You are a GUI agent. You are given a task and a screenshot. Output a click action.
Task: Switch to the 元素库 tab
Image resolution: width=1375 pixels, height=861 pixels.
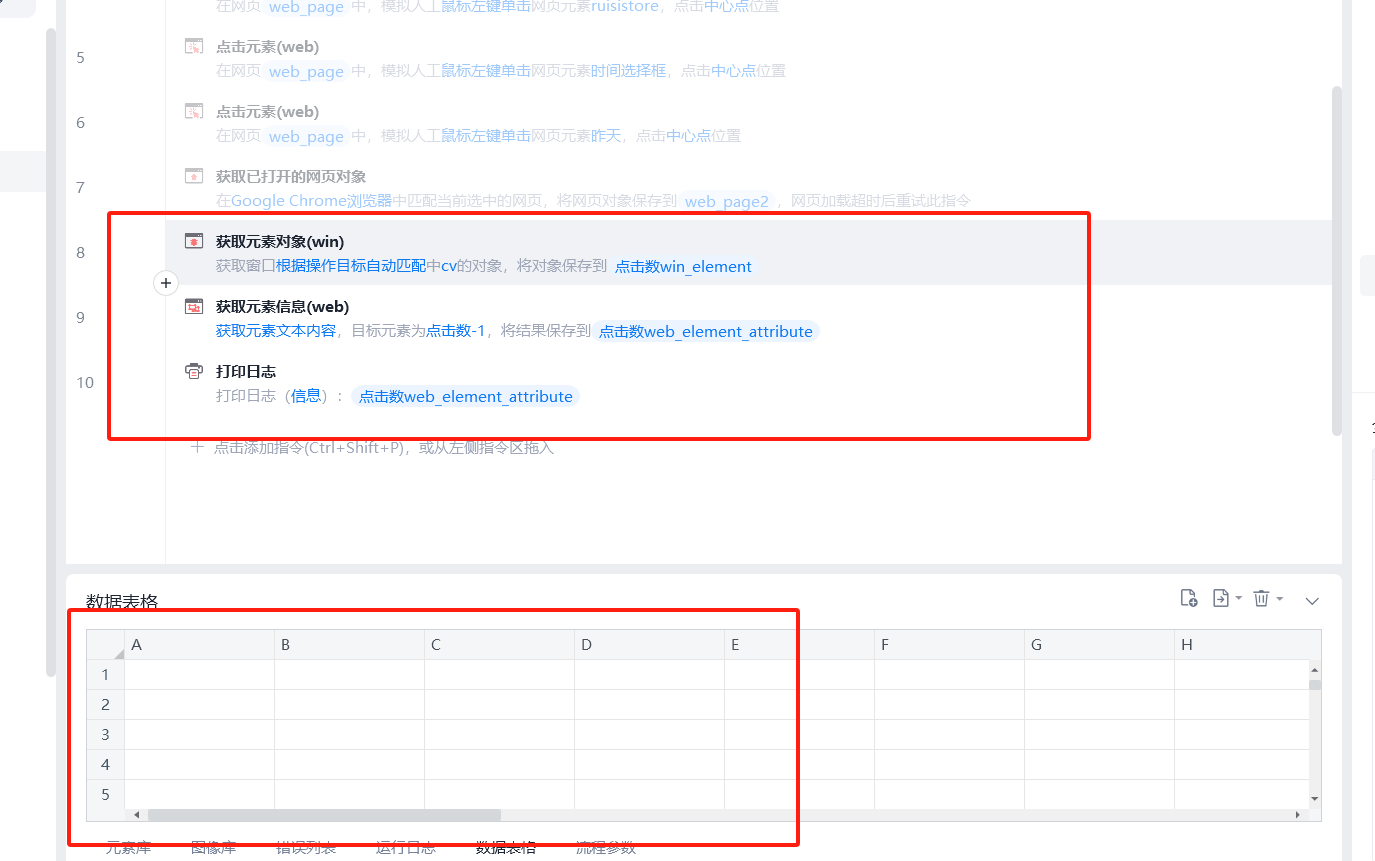128,848
